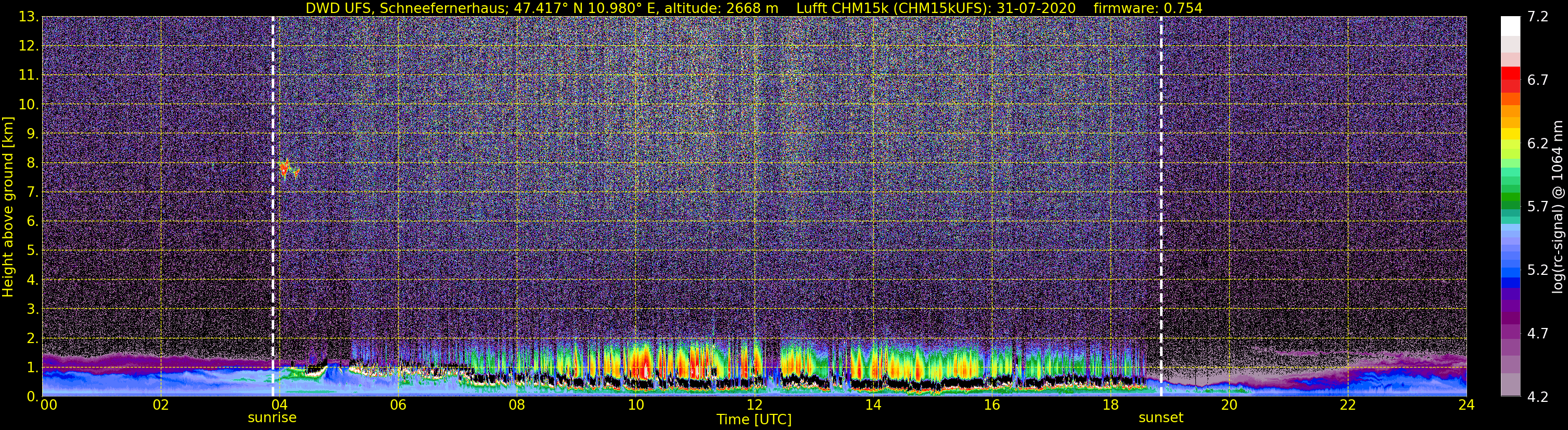
Task: Click the red colorbar swatch near 6.7
Action: [x=1510, y=73]
